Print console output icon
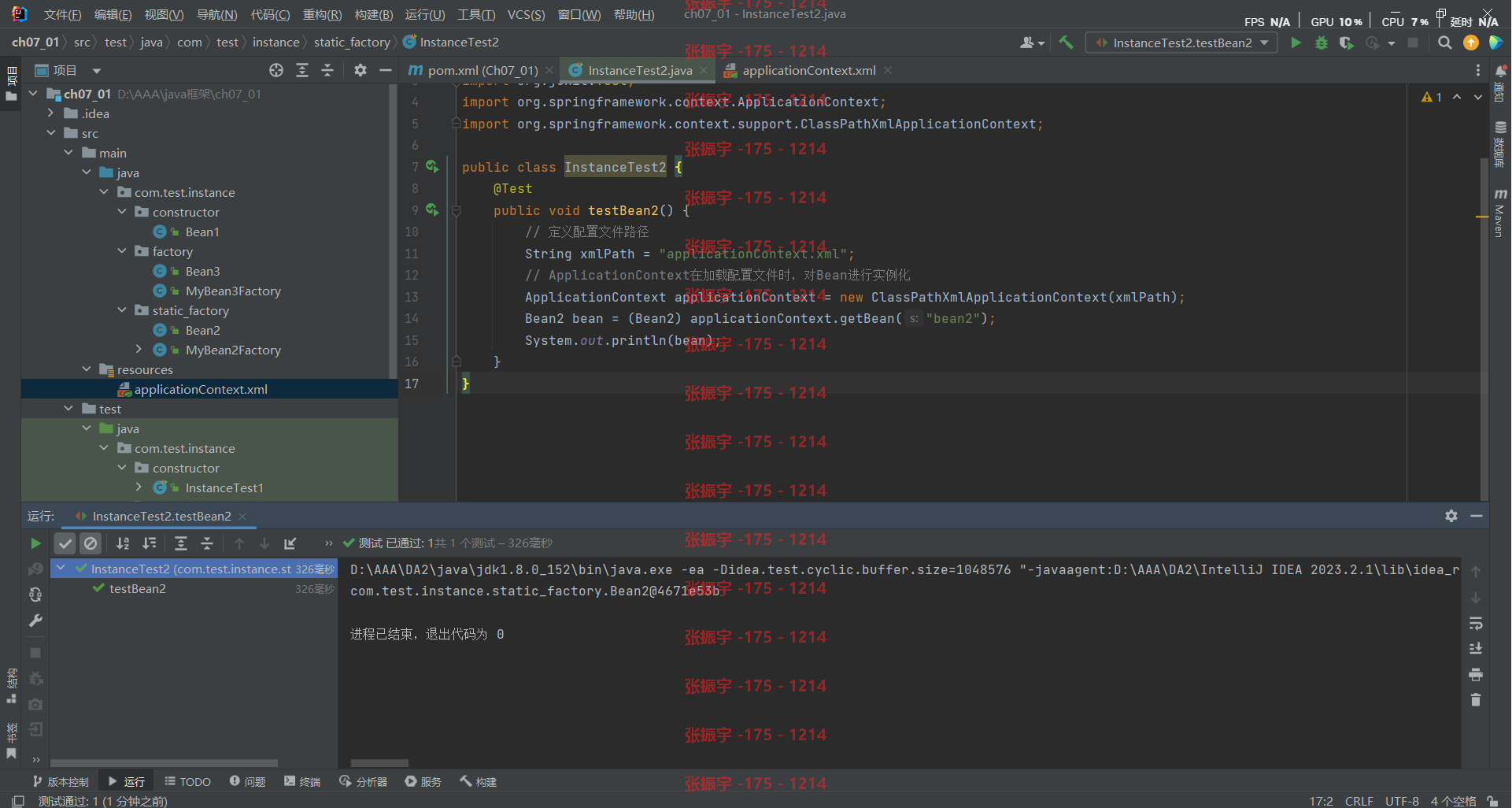Viewport: 1512px width, 808px height. [1476, 675]
